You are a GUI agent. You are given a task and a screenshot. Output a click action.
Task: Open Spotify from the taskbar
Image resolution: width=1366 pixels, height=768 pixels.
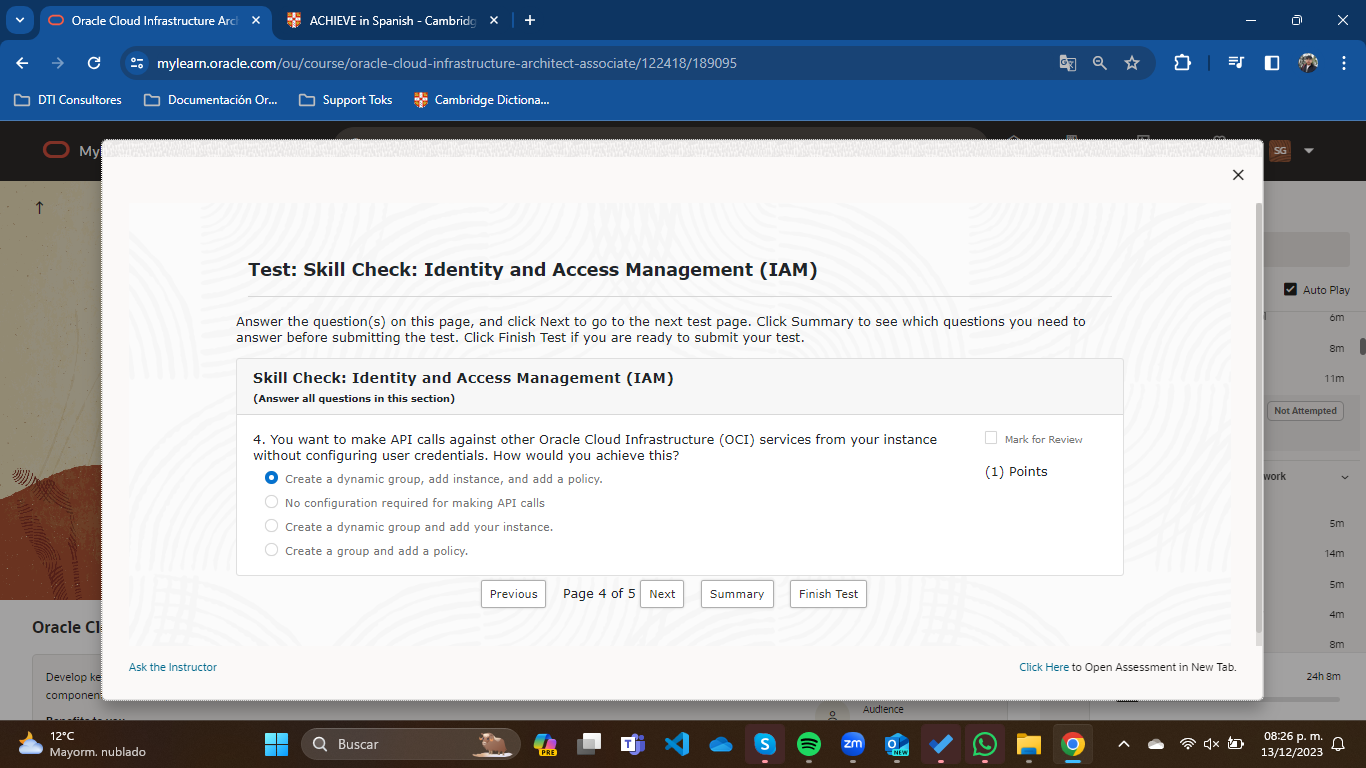click(809, 744)
